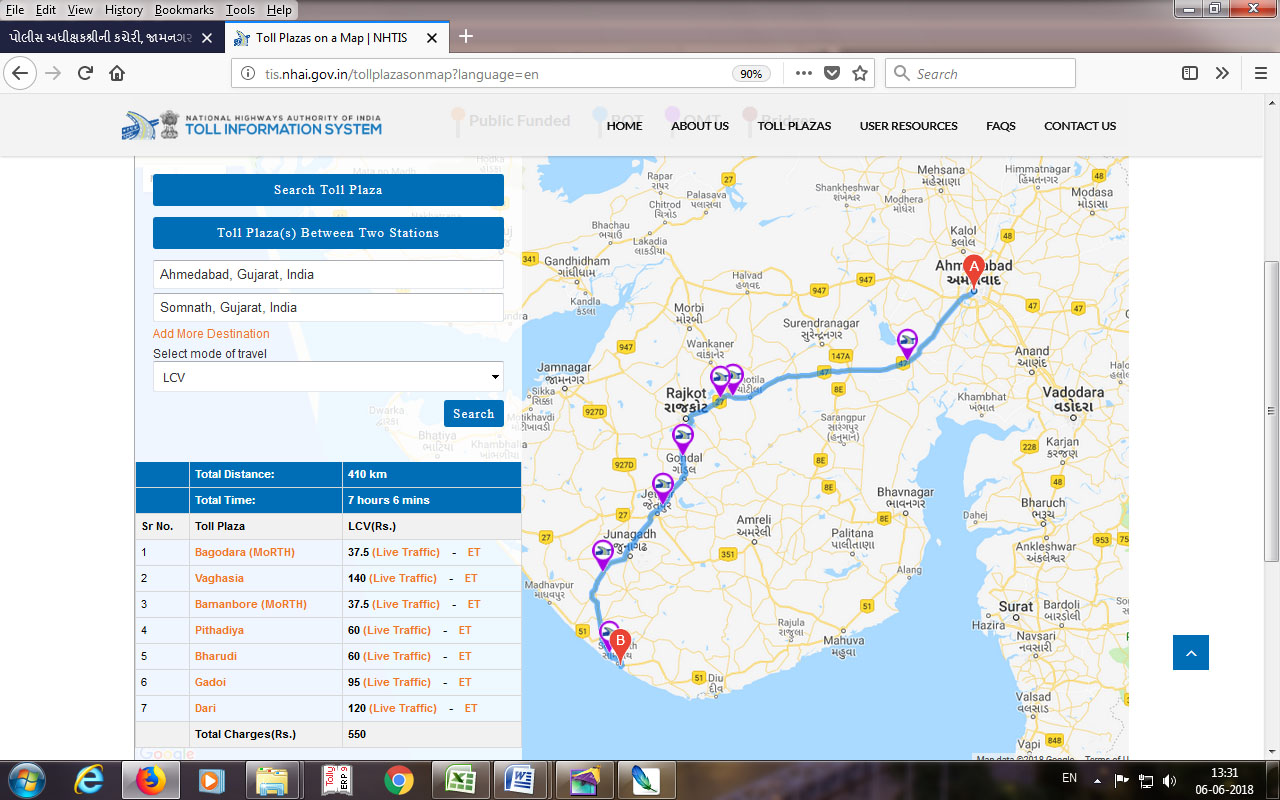Open the TOLL PLAZAS navigation item
The height and width of the screenshot is (800, 1280).
pyautogui.click(x=794, y=126)
